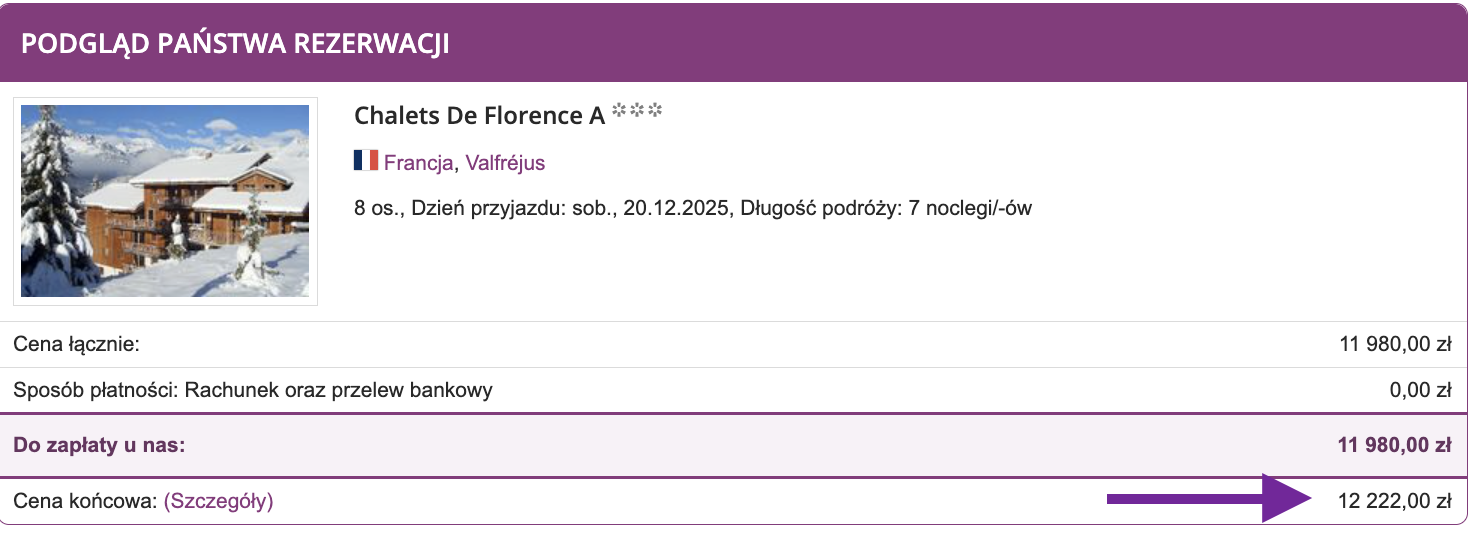This screenshot has width=1476, height=552.
Task: Click the 7 noclegi/-ów trip length text
Action: tap(970, 209)
